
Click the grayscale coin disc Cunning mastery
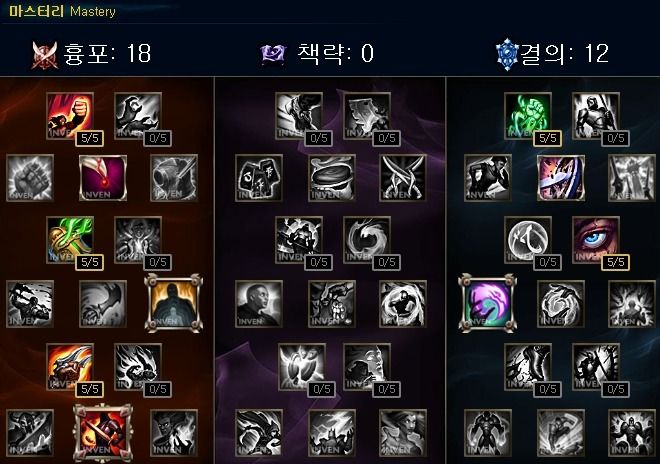point(332,178)
